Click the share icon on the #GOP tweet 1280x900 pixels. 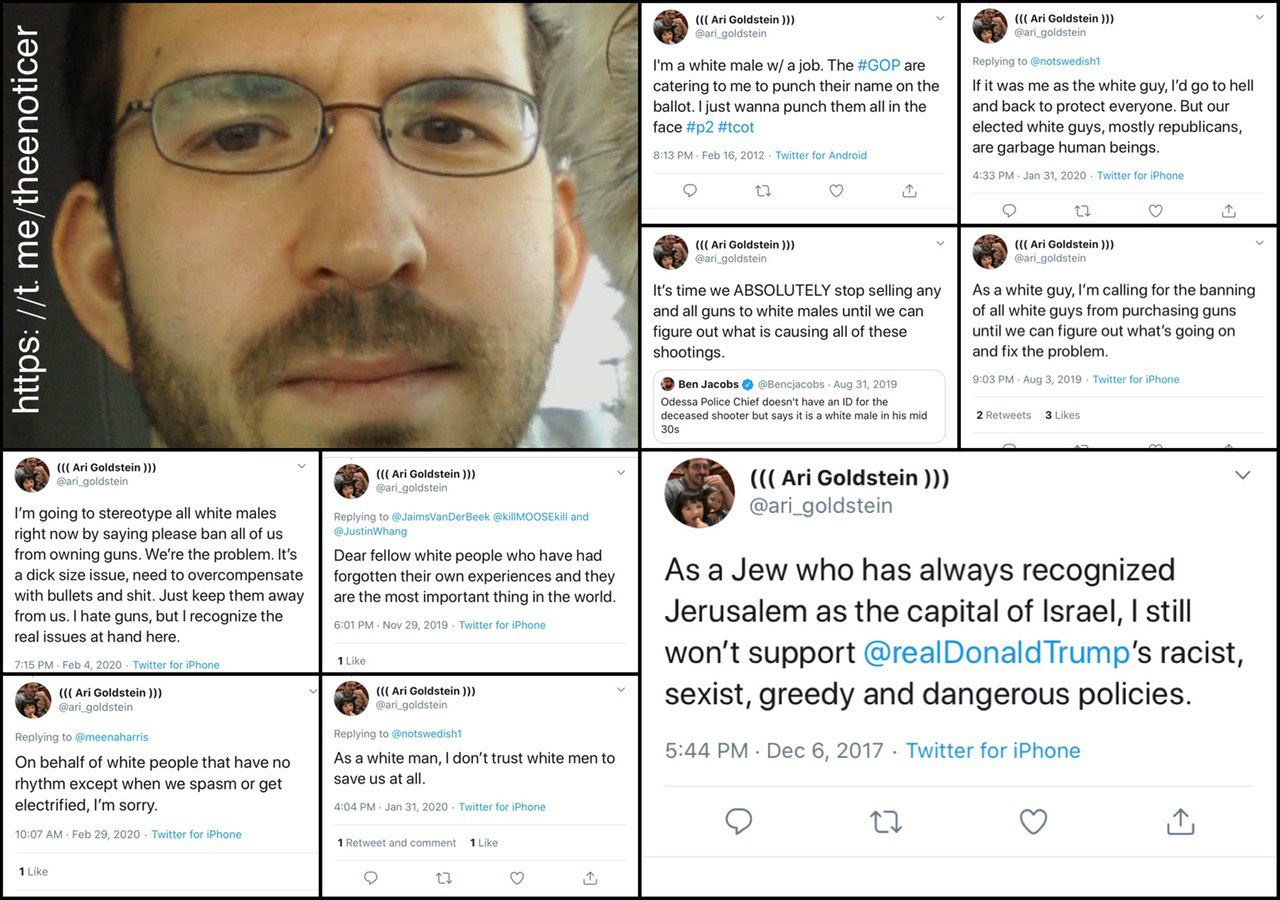(909, 191)
